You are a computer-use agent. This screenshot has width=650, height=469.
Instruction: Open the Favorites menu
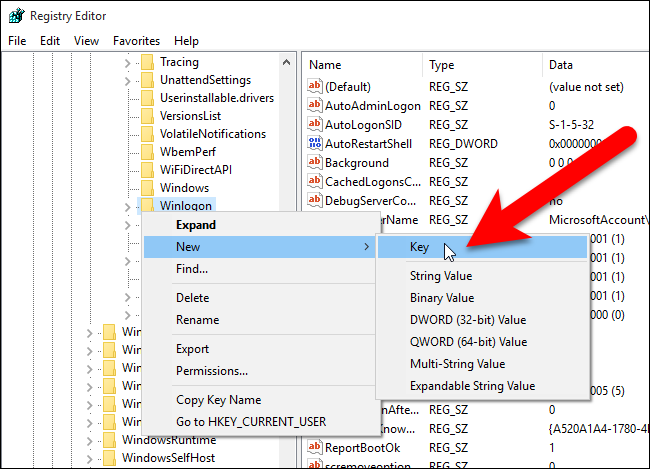click(136, 41)
